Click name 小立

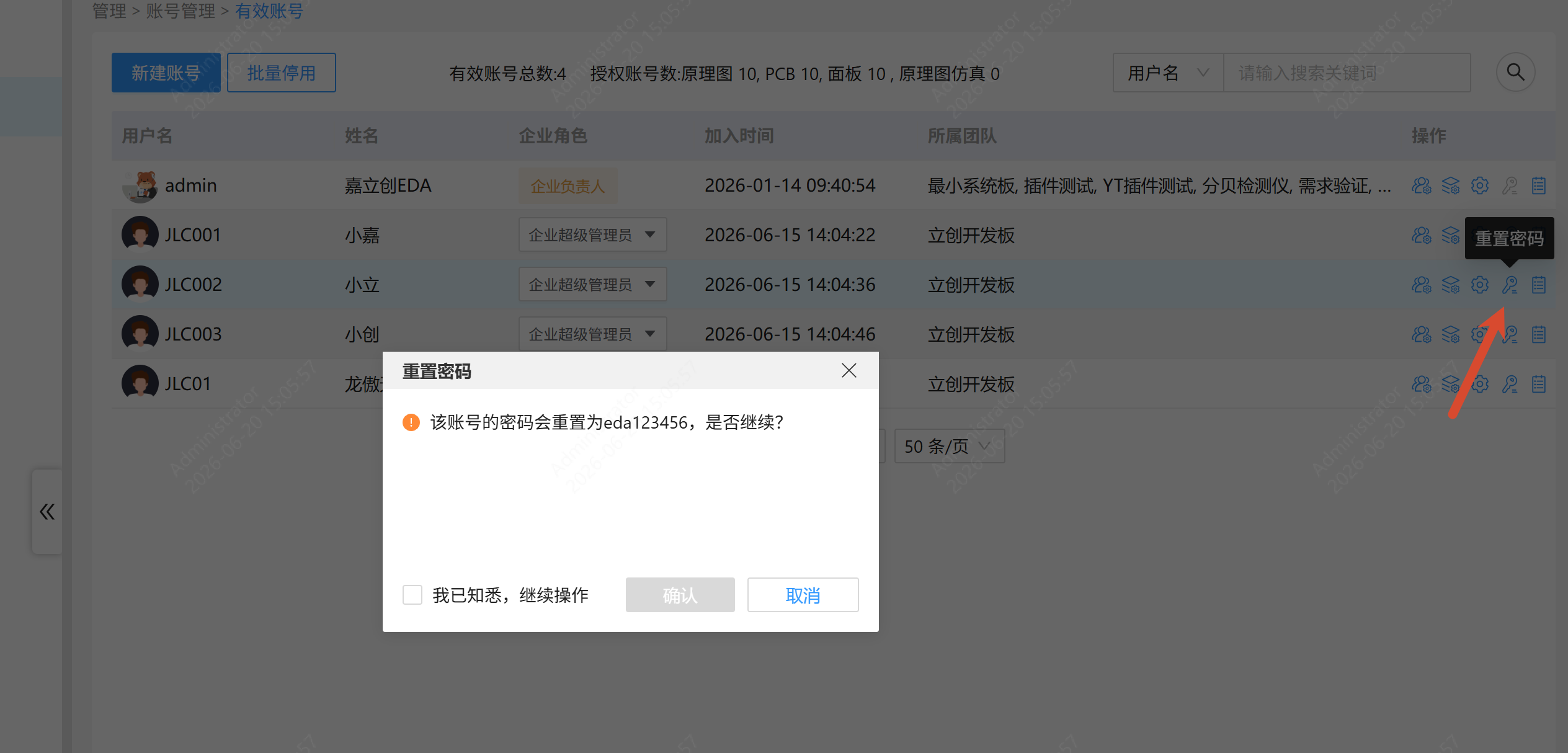(x=362, y=285)
